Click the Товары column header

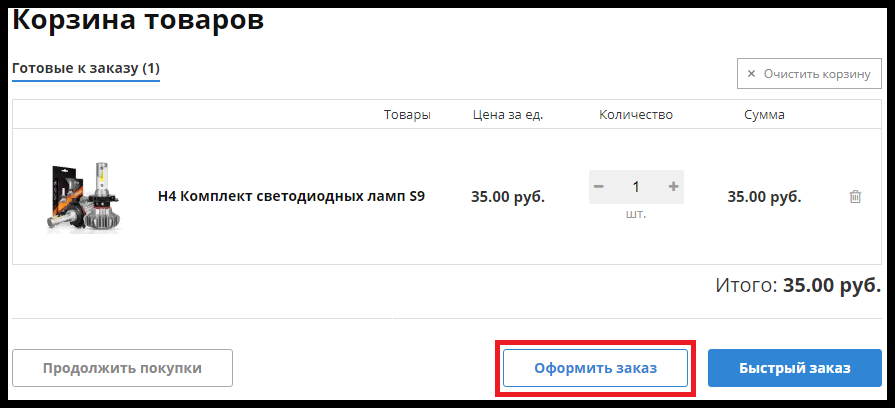tap(407, 115)
